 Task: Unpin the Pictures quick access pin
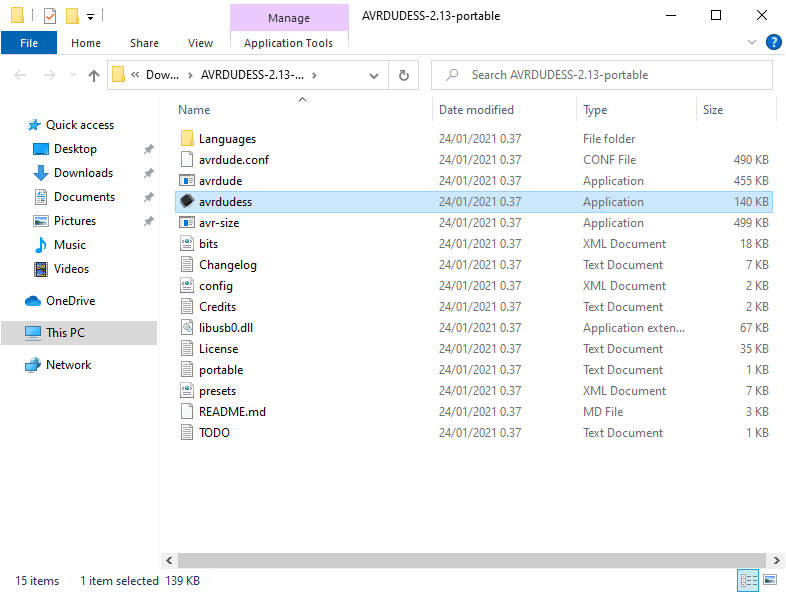(x=148, y=221)
